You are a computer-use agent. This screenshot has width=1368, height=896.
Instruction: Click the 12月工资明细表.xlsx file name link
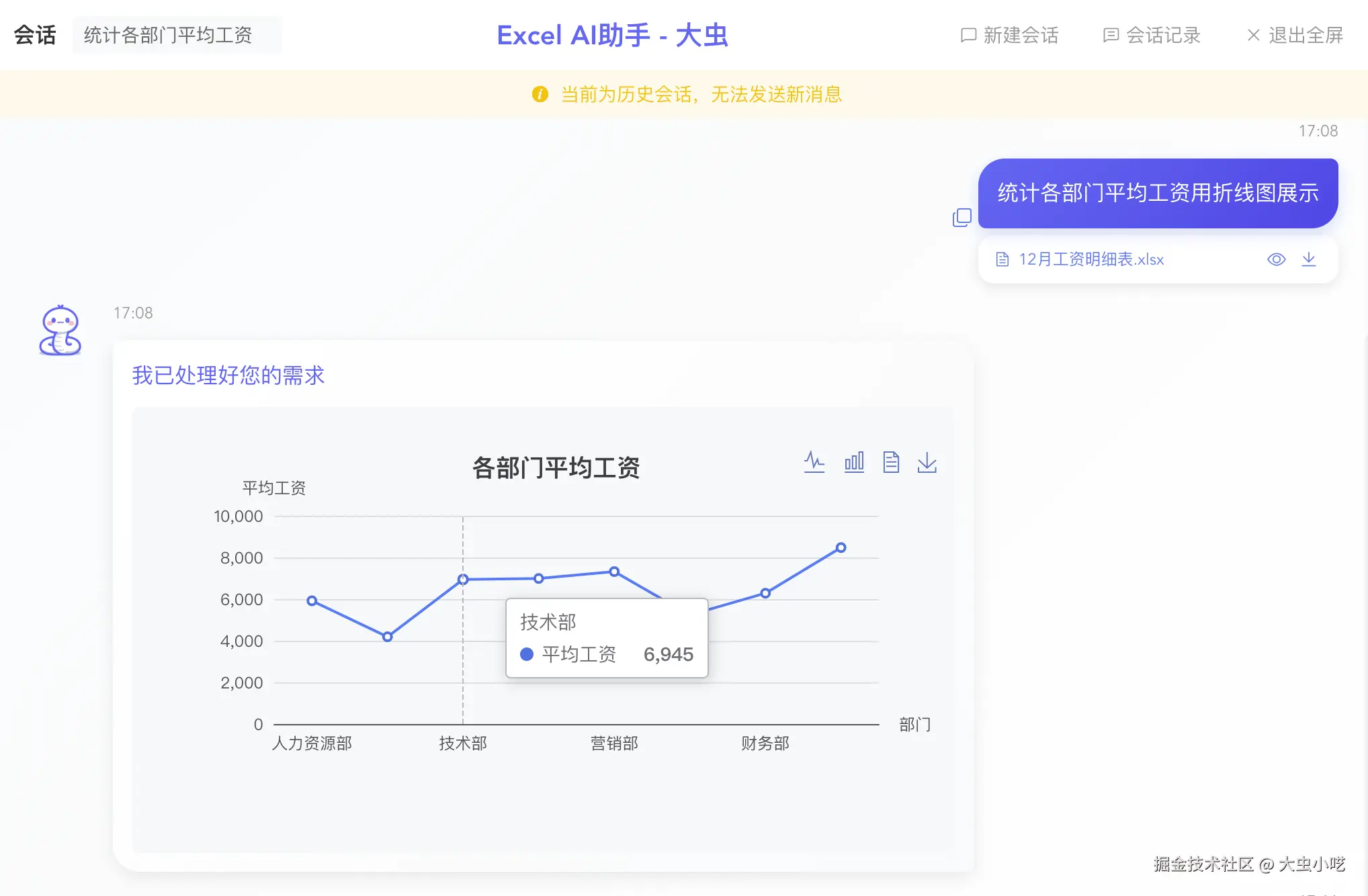tap(1091, 259)
